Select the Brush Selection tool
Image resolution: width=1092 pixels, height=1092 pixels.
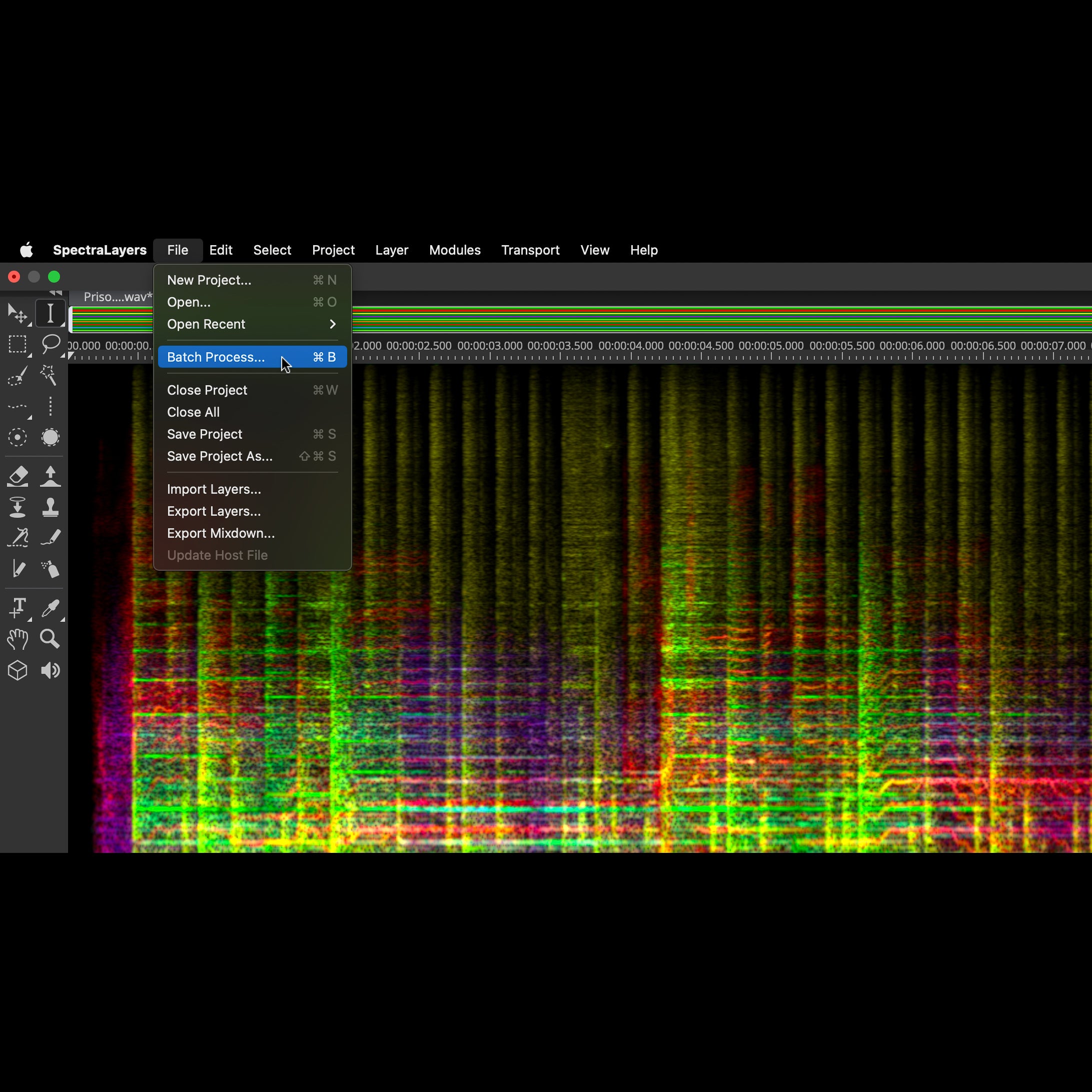pyautogui.click(x=18, y=375)
